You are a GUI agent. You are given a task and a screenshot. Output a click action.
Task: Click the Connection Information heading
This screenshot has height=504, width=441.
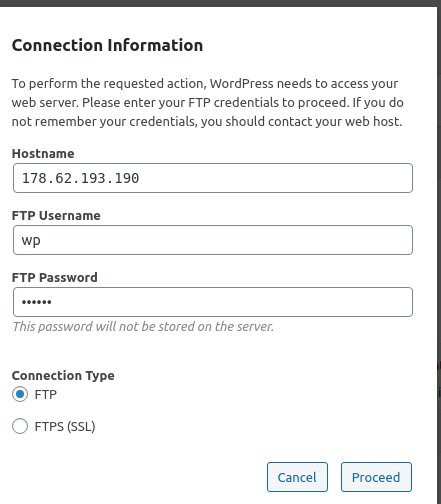tap(107, 45)
